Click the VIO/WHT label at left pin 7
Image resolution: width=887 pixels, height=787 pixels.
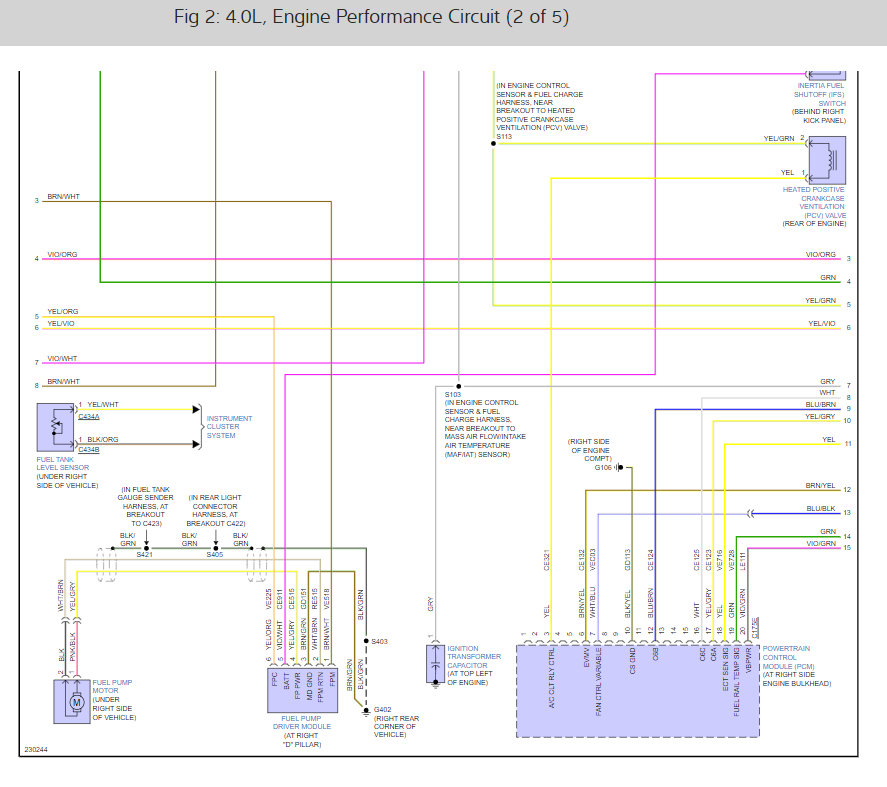click(x=62, y=359)
